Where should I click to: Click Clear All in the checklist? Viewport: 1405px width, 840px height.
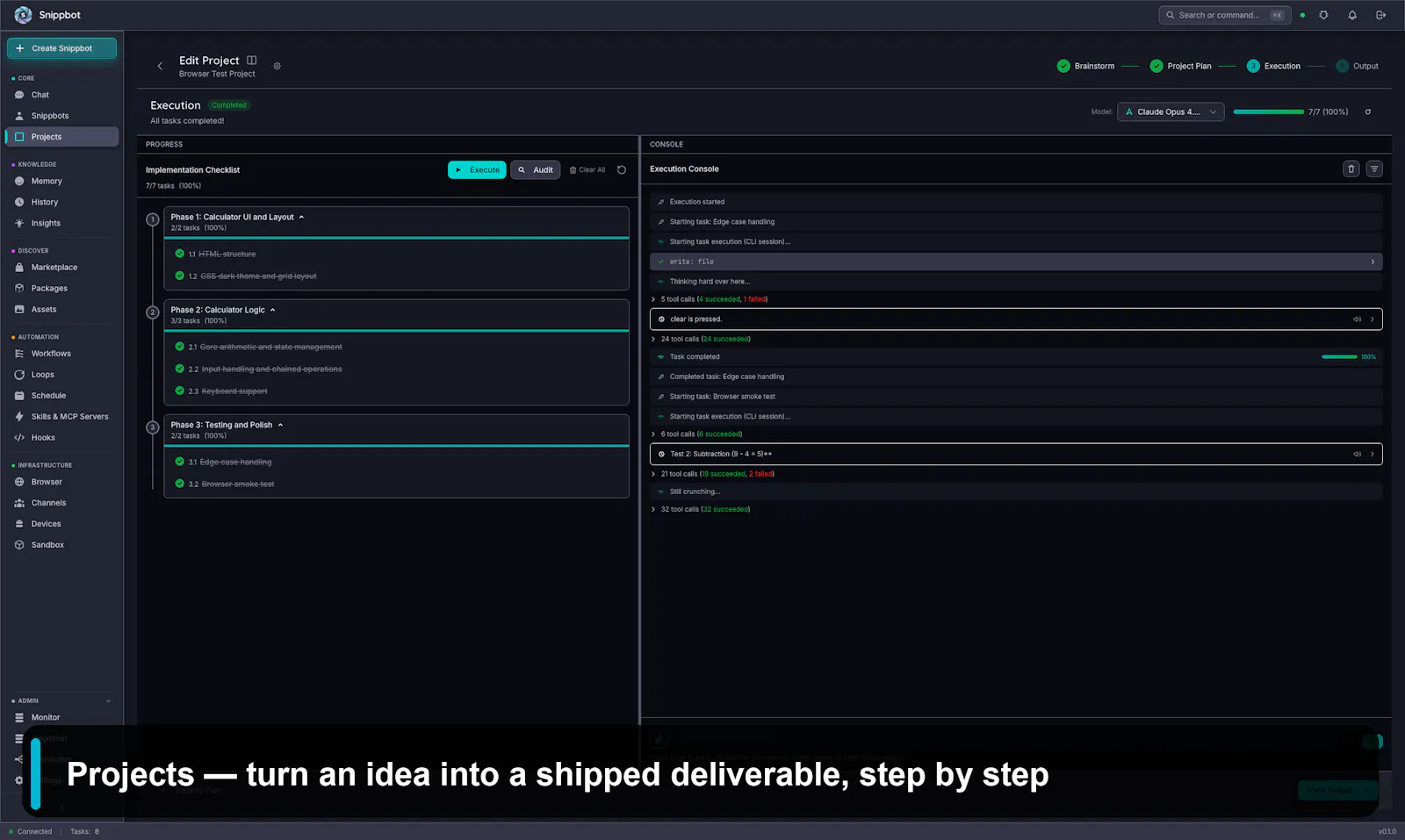[x=587, y=170]
